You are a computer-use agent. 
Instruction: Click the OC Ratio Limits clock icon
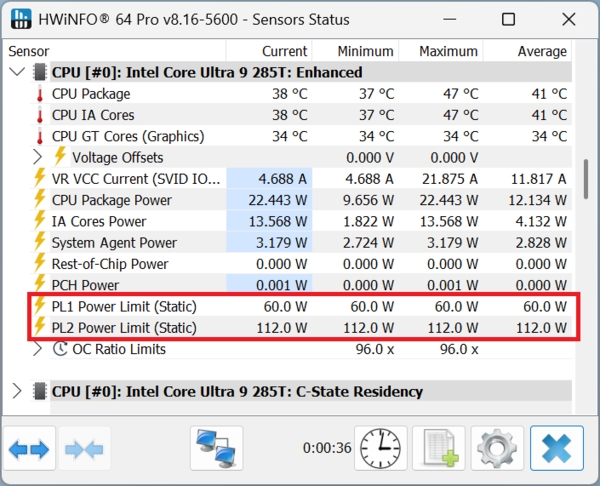coord(60,349)
